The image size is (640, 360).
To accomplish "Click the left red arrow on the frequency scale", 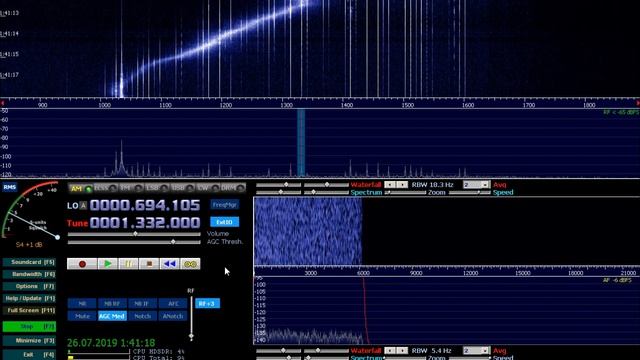I will click(x=2, y=103).
